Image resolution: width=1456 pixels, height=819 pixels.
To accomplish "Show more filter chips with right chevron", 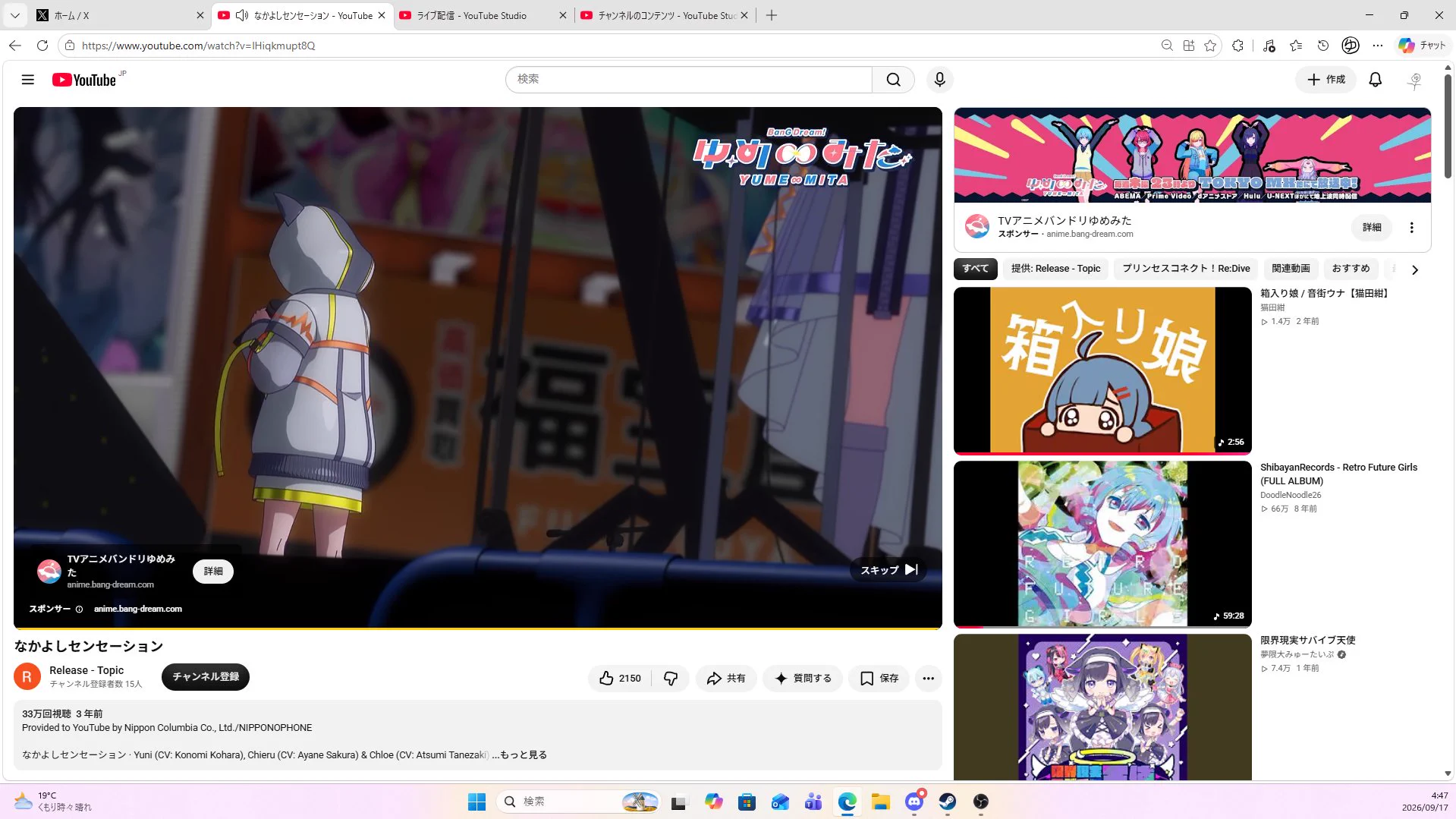I will tap(1414, 269).
